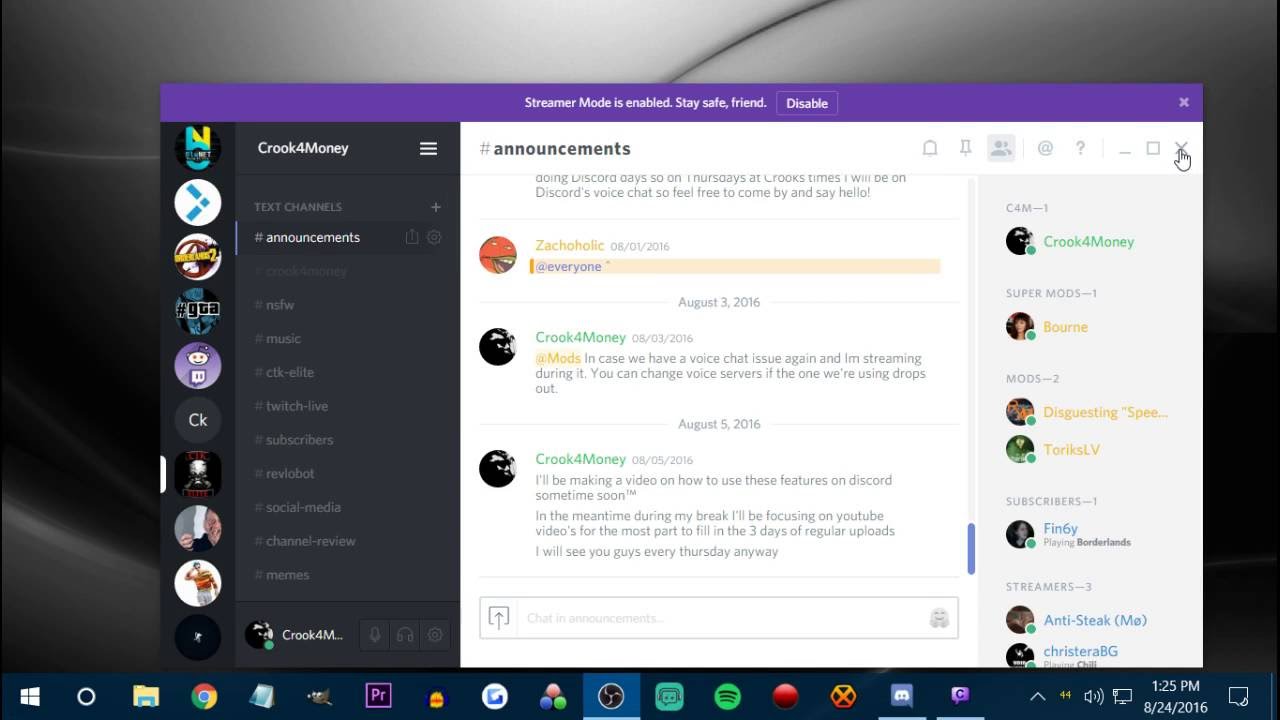Open recent mentions
1280x720 pixels.
click(x=1045, y=148)
